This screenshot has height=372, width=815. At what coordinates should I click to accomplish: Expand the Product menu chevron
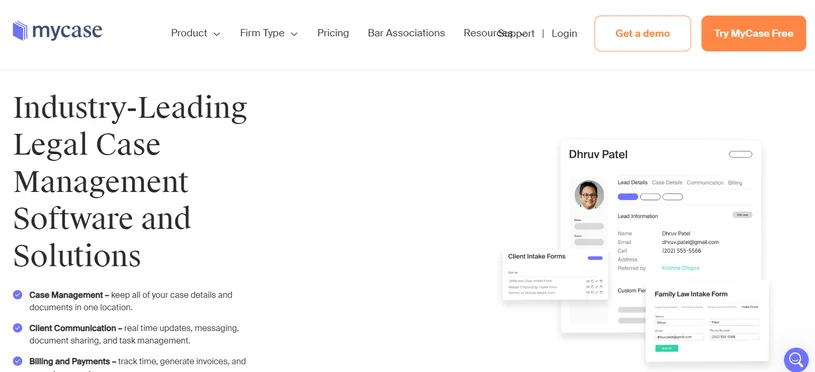217,34
